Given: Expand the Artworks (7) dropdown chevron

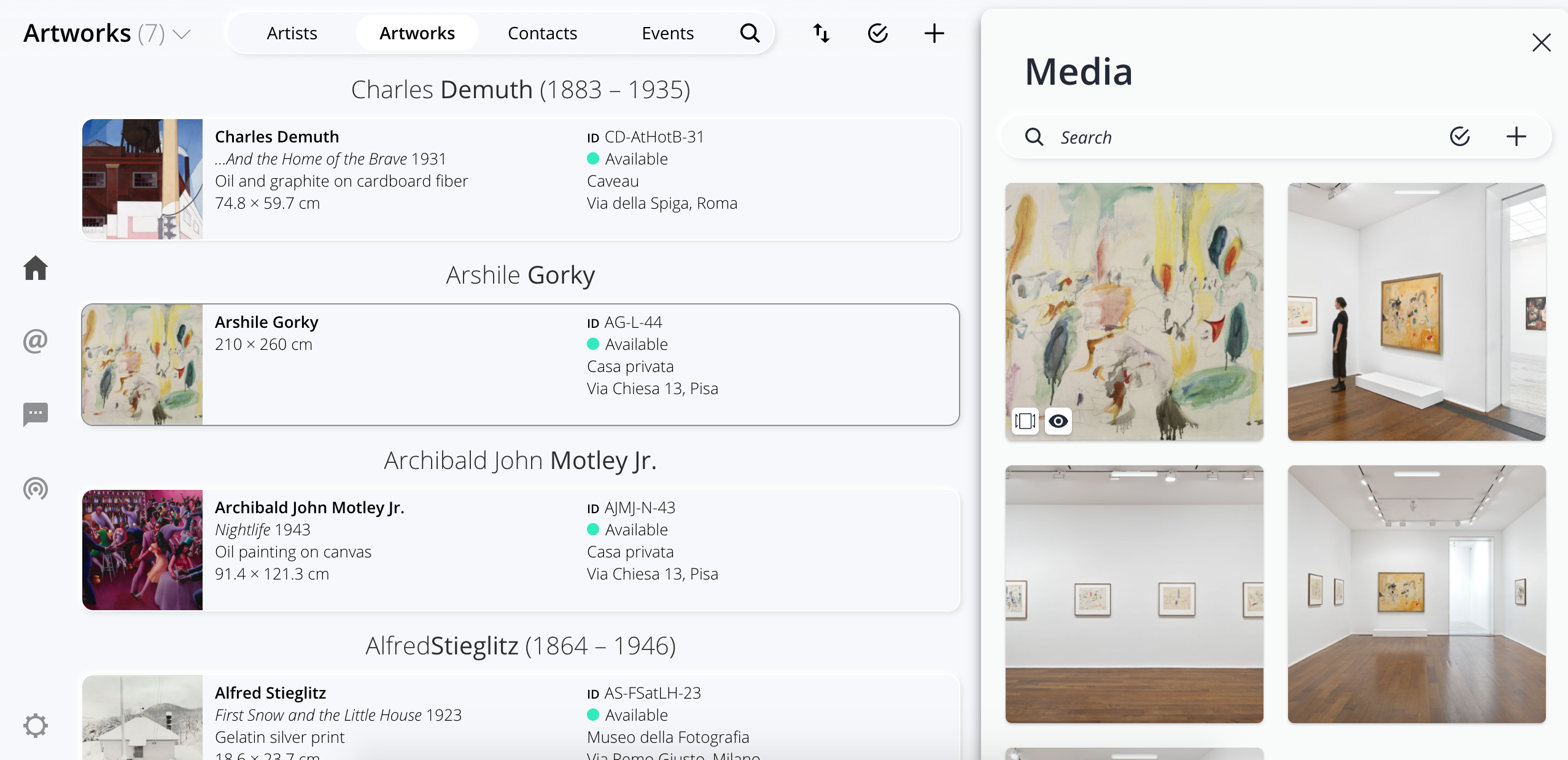Looking at the screenshot, I should tap(182, 34).
